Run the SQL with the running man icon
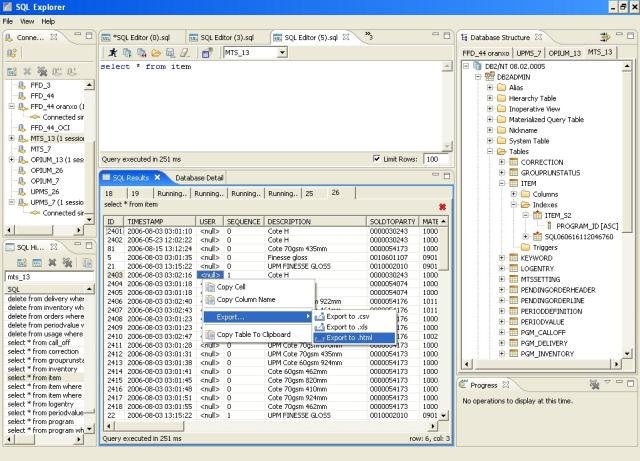The image size is (640, 461). click(x=113, y=53)
